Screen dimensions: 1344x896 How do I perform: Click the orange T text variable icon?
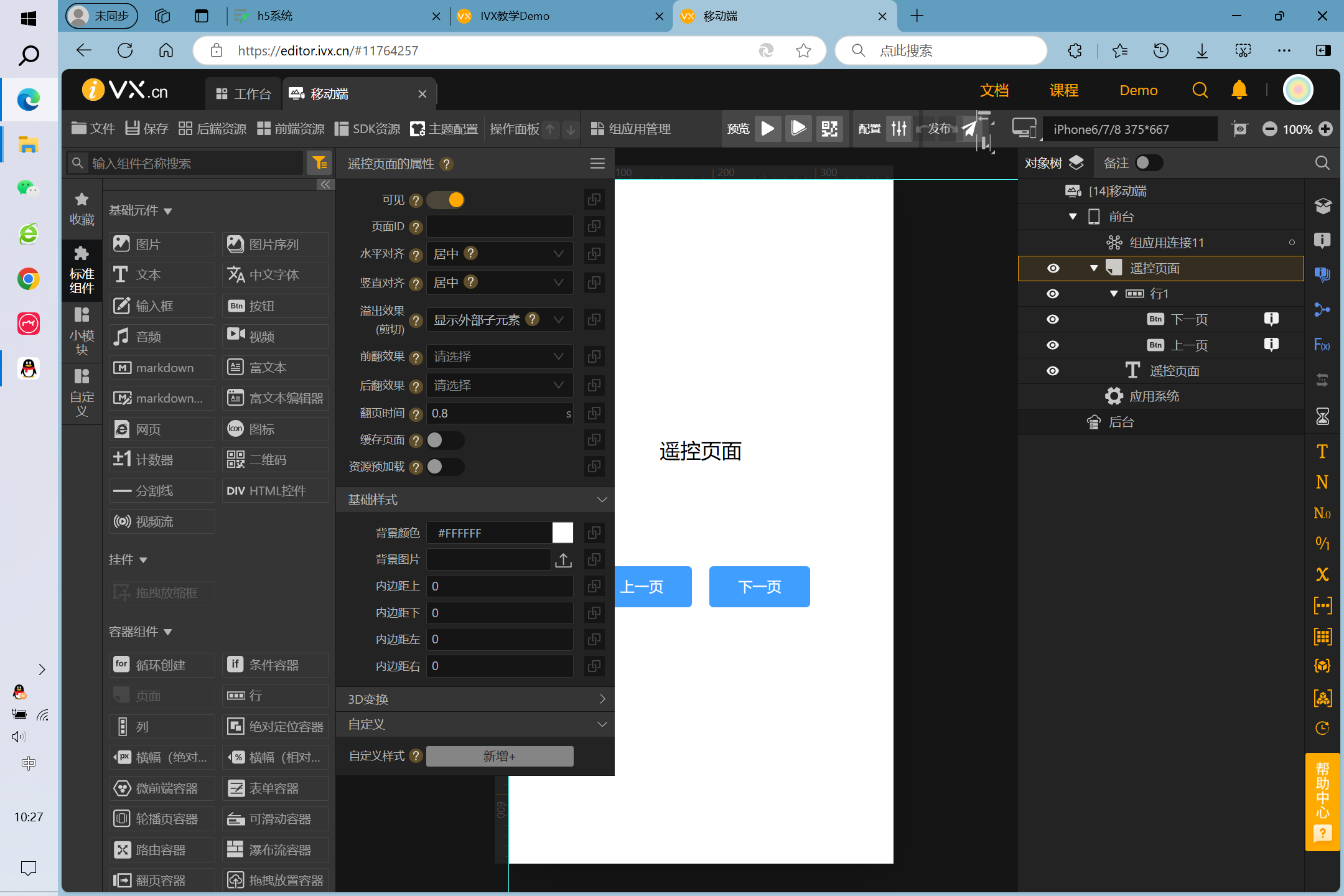1322,451
